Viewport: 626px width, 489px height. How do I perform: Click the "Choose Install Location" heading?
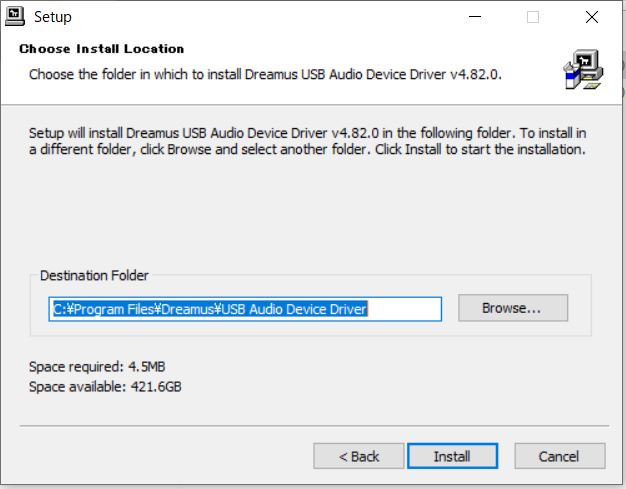click(x=102, y=49)
